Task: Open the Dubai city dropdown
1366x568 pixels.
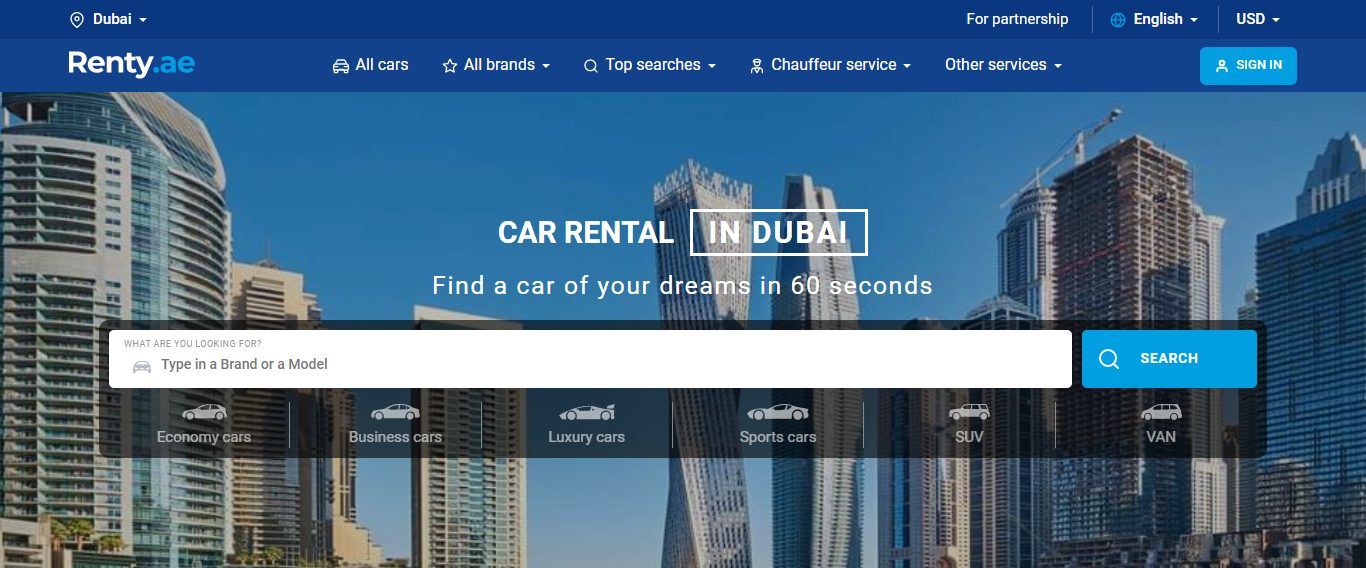Action: point(108,19)
